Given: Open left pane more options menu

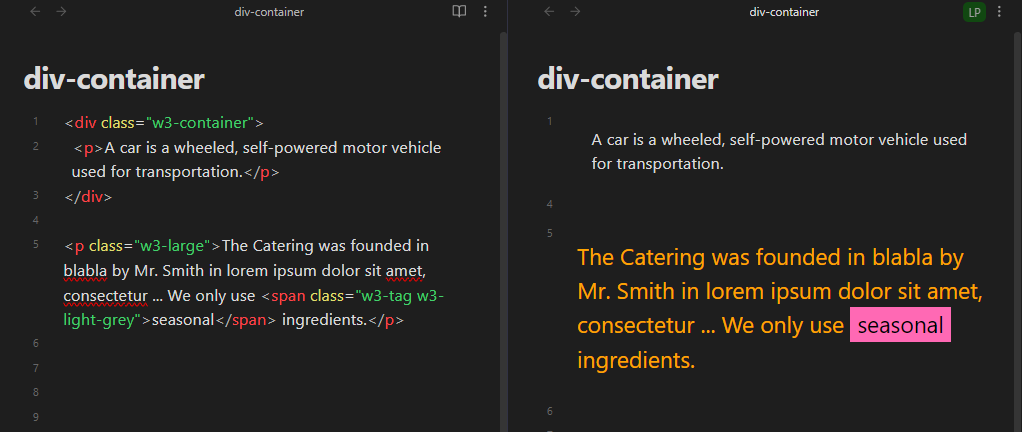Looking at the screenshot, I should 485,12.
